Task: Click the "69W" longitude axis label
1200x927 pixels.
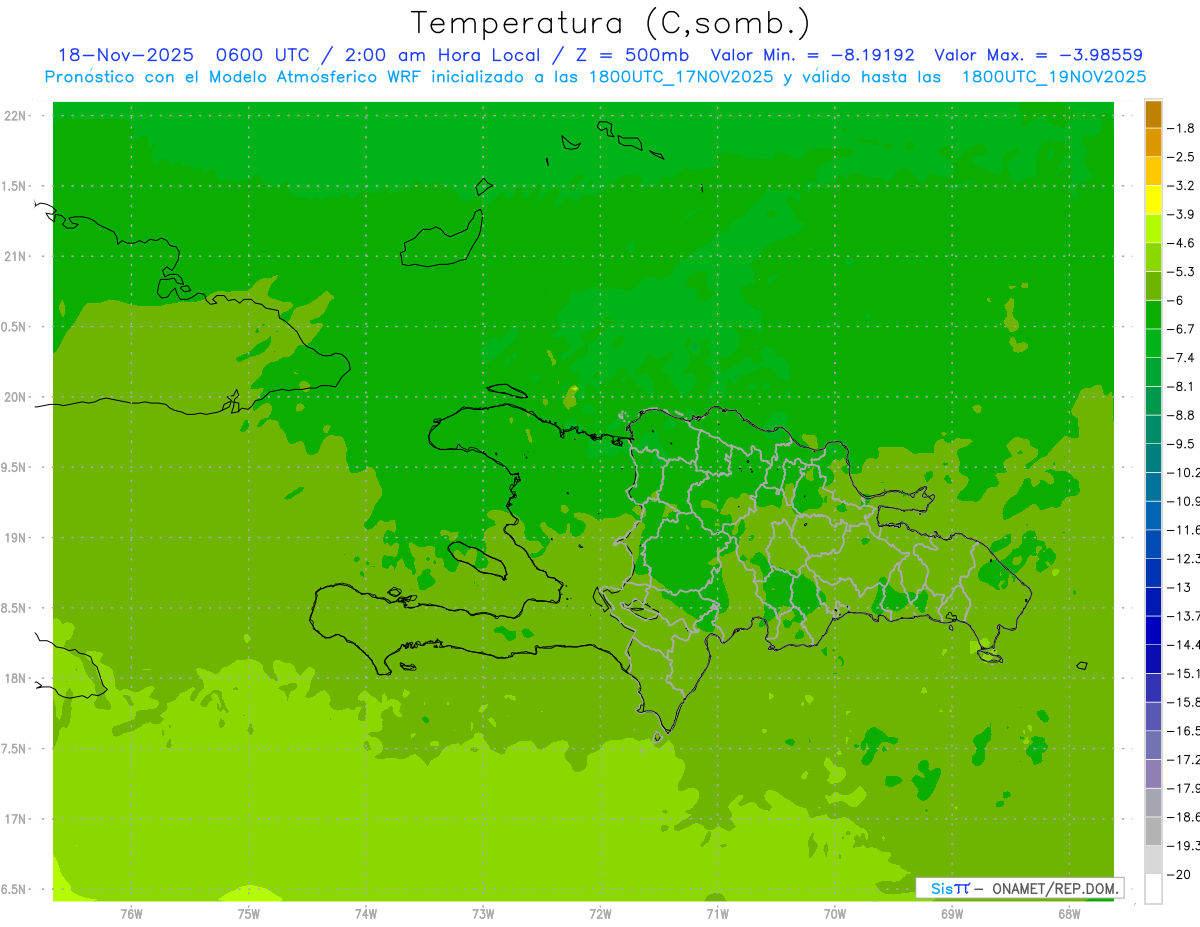Action: (x=952, y=912)
